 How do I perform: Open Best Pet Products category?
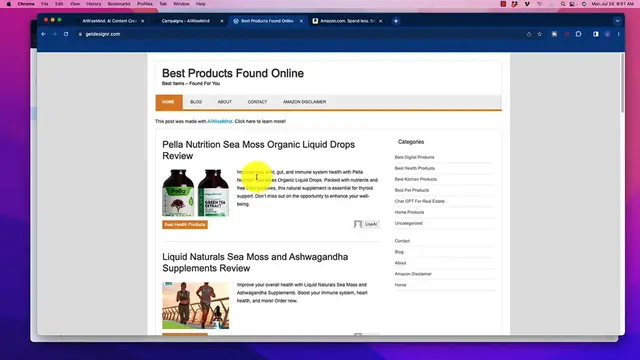point(411,190)
